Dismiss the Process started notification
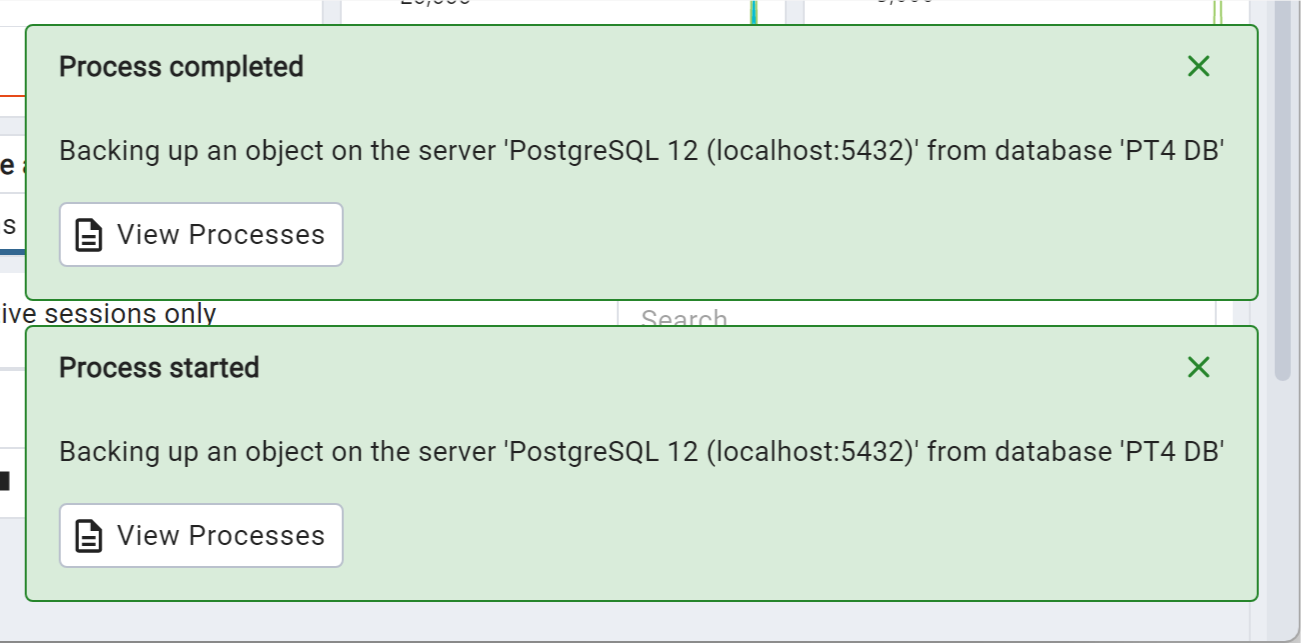1301x643 pixels. pyautogui.click(x=1198, y=368)
